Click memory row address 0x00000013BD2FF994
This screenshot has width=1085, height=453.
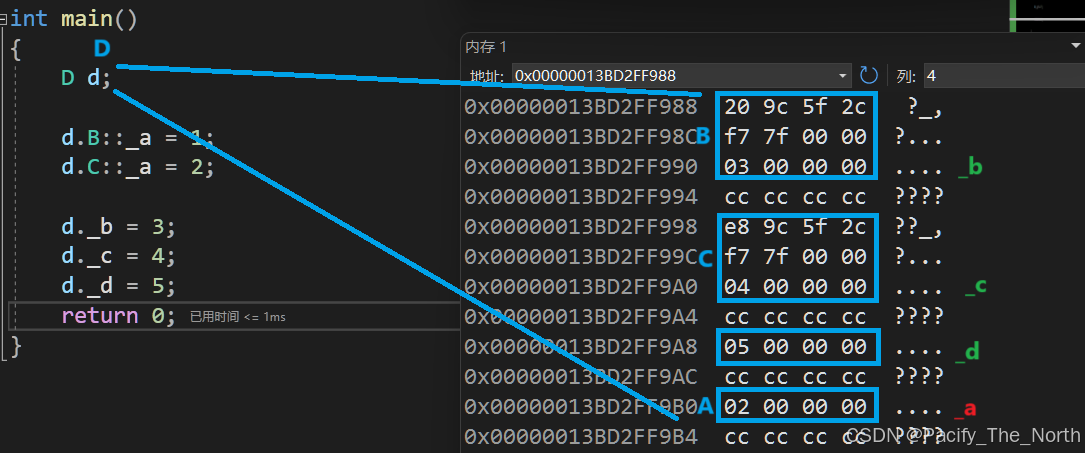point(581,197)
